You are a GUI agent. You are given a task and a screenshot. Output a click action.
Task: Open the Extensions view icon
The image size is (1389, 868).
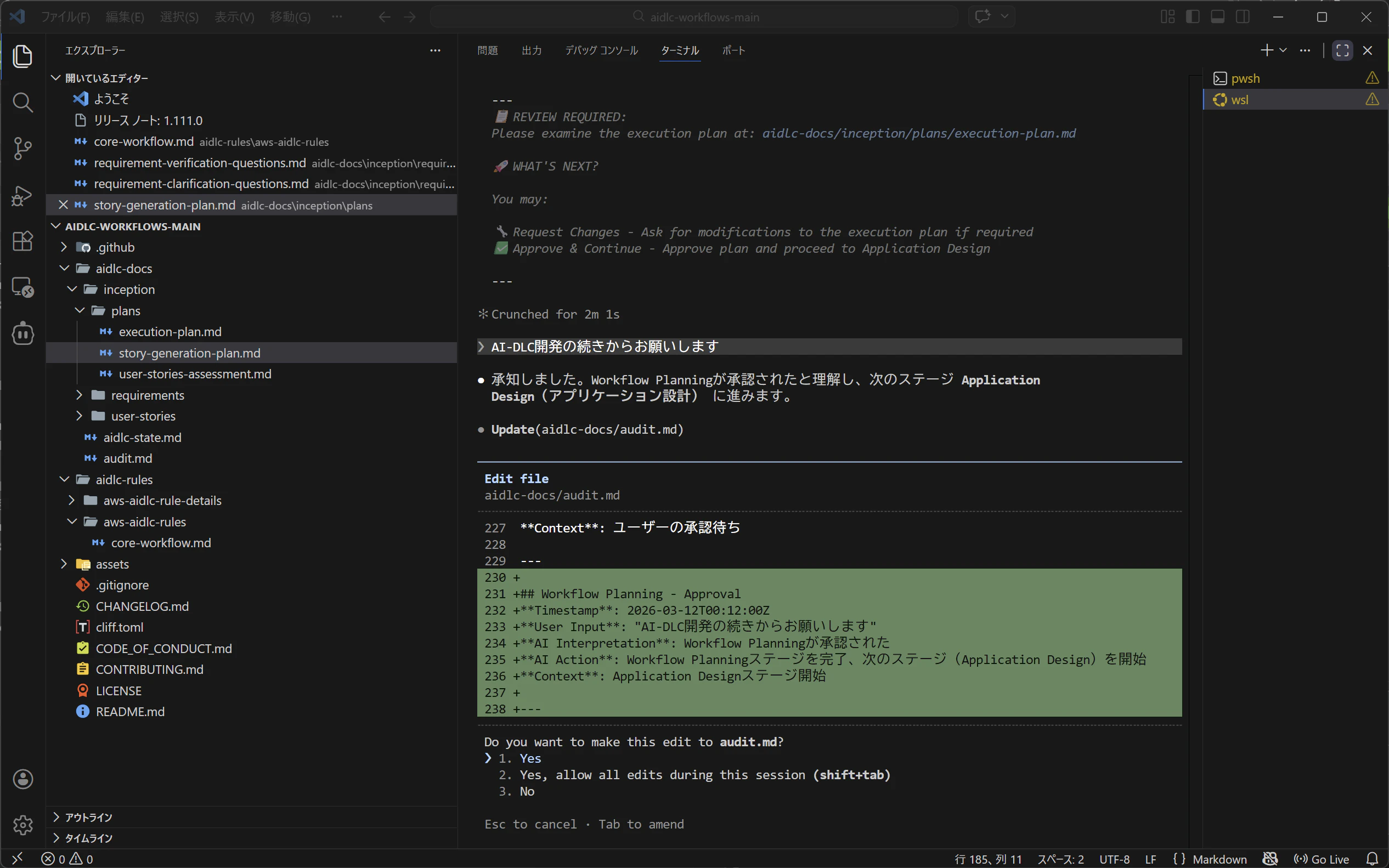pyautogui.click(x=22, y=241)
